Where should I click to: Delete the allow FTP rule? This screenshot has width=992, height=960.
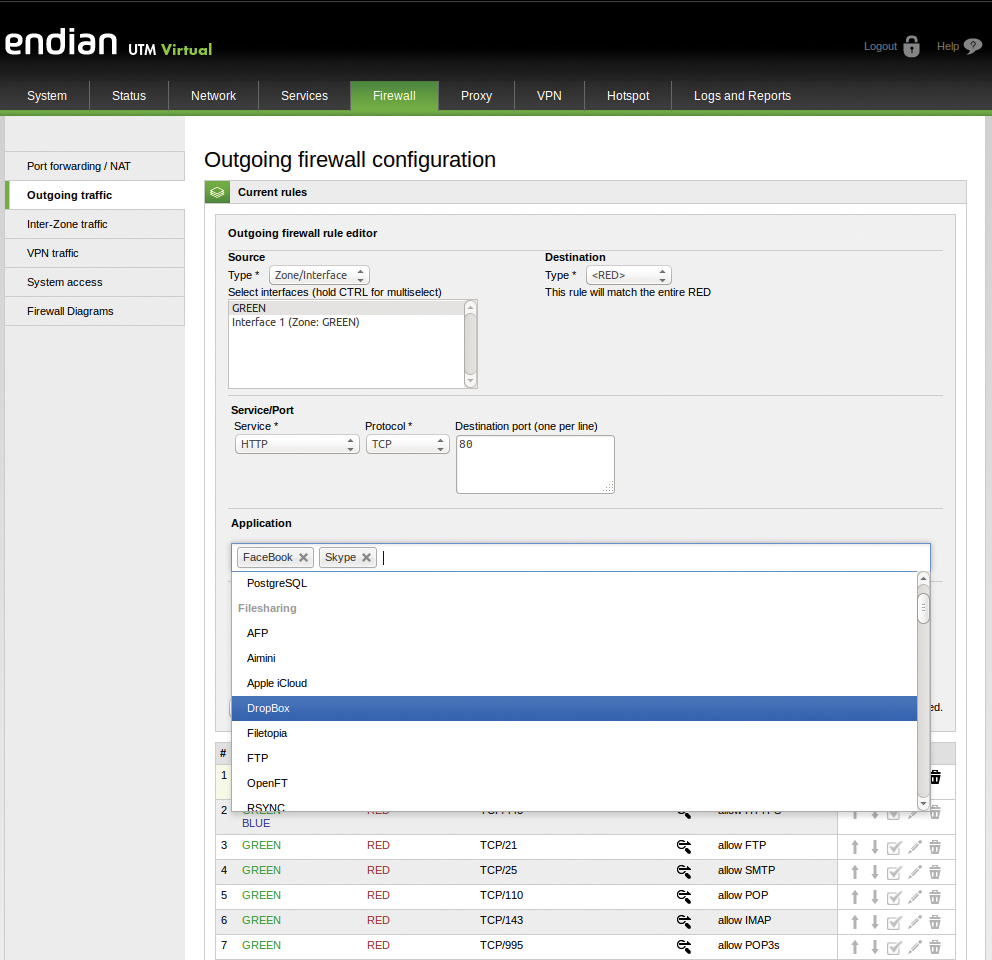(x=935, y=847)
